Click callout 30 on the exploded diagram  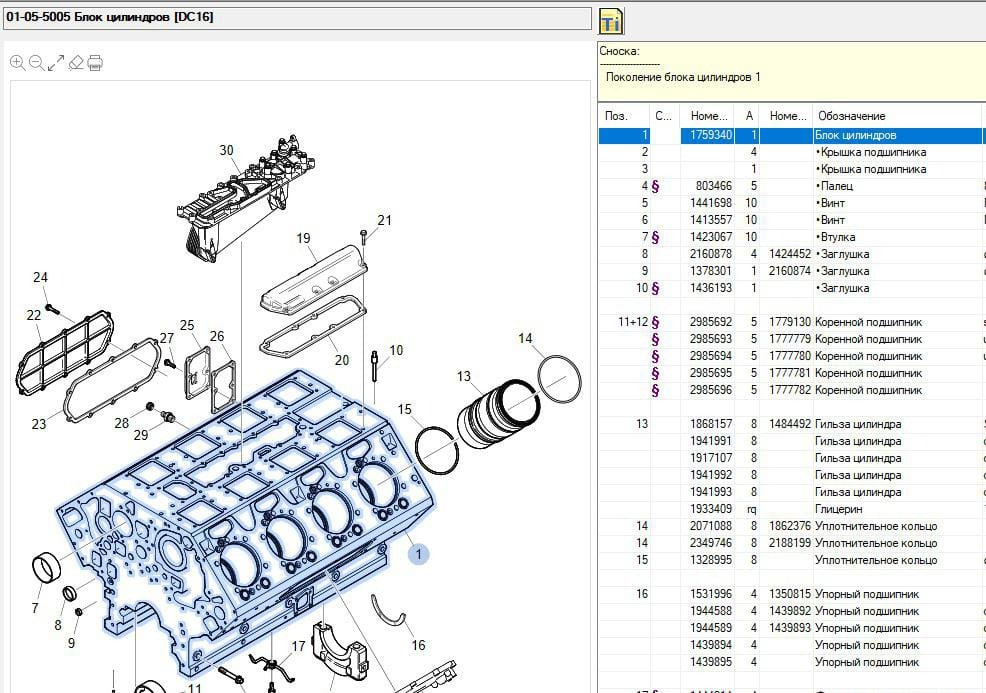(227, 150)
